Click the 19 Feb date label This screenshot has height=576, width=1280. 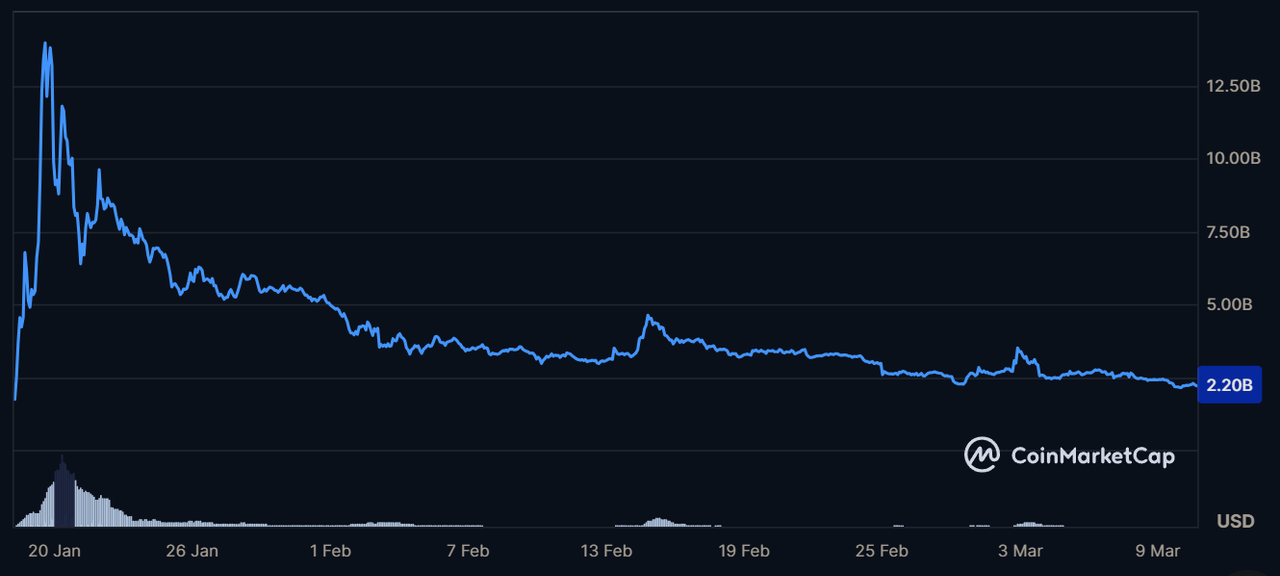(x=743, y=551)
